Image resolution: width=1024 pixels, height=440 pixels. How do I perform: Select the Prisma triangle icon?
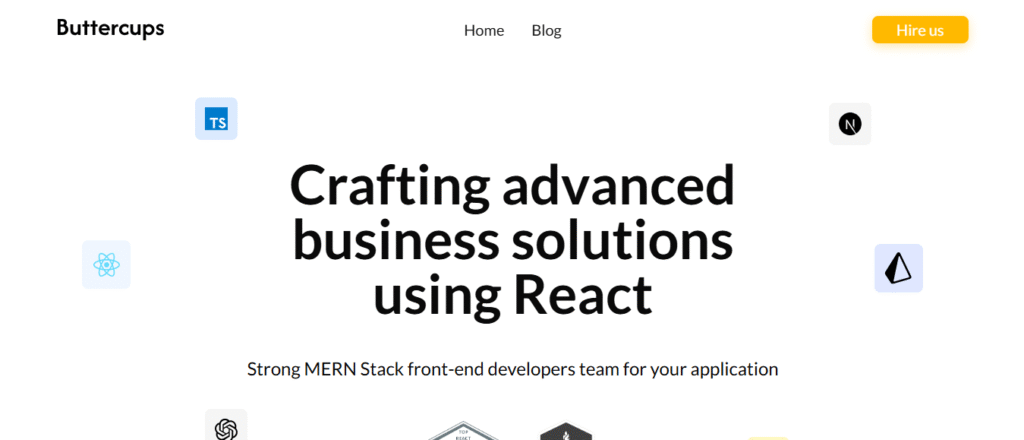[899, 268]
